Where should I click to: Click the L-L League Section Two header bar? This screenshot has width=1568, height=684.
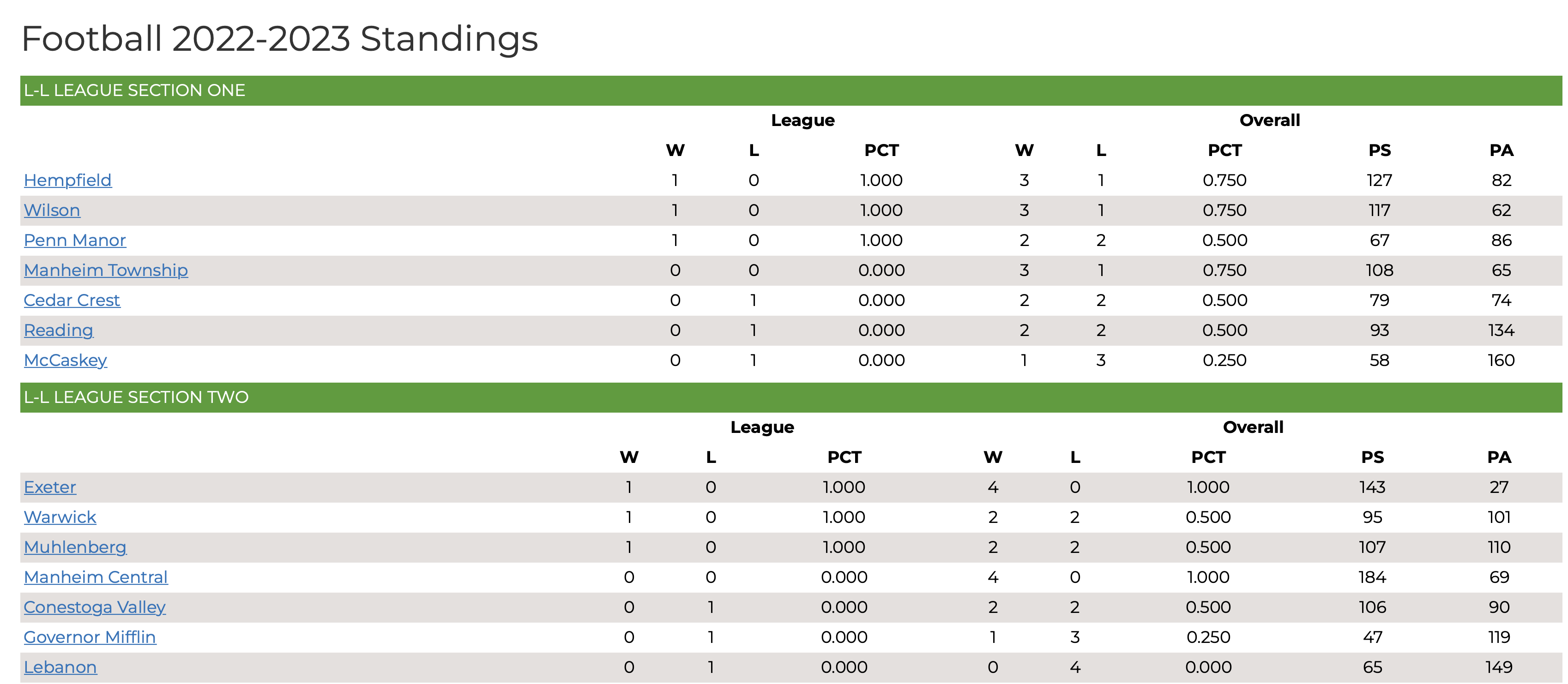(791, 397)
